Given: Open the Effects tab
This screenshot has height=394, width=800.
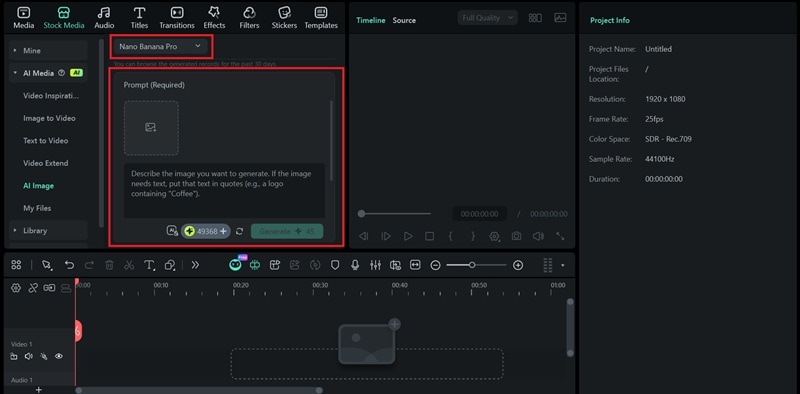Looking at the screenshot, I should 214,18.
